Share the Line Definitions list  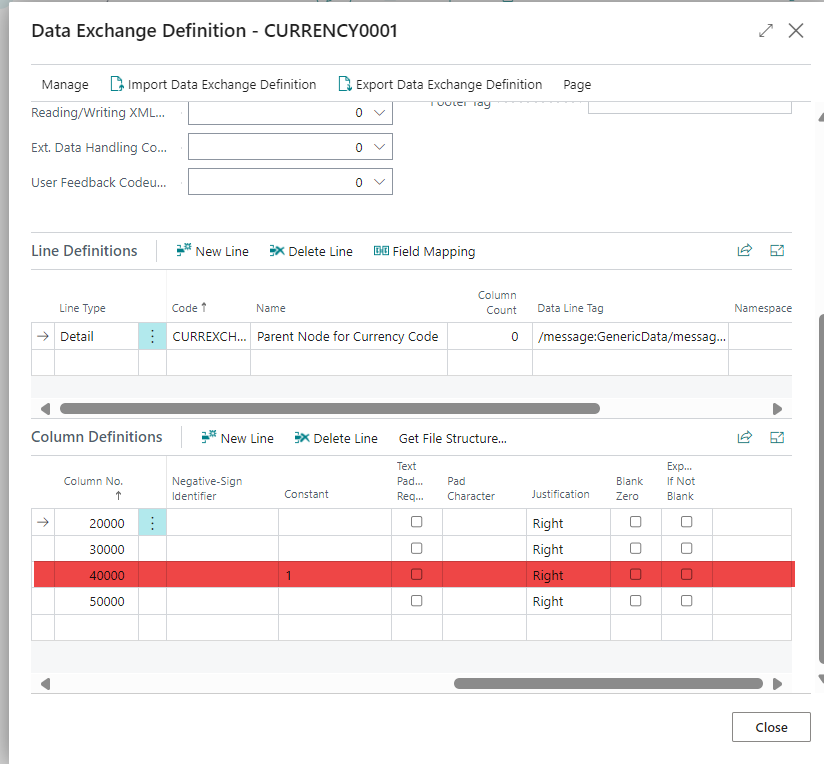pyautogui.click(x=745, y=251)
